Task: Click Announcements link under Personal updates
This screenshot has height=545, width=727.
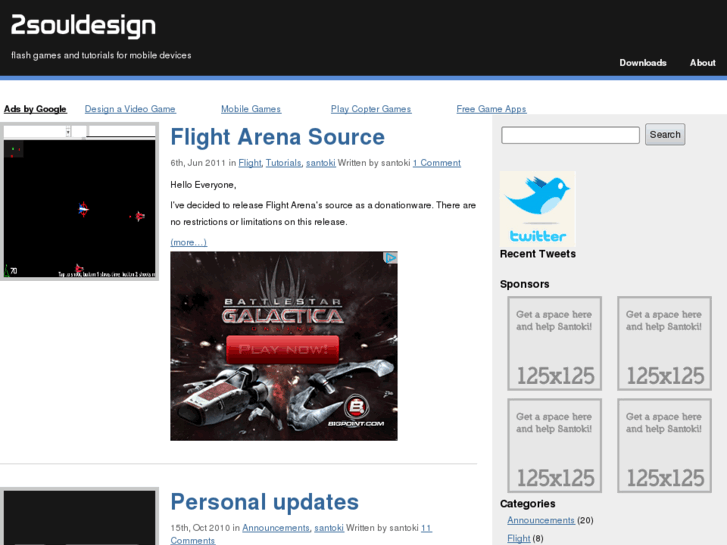Action: [275, 528]
